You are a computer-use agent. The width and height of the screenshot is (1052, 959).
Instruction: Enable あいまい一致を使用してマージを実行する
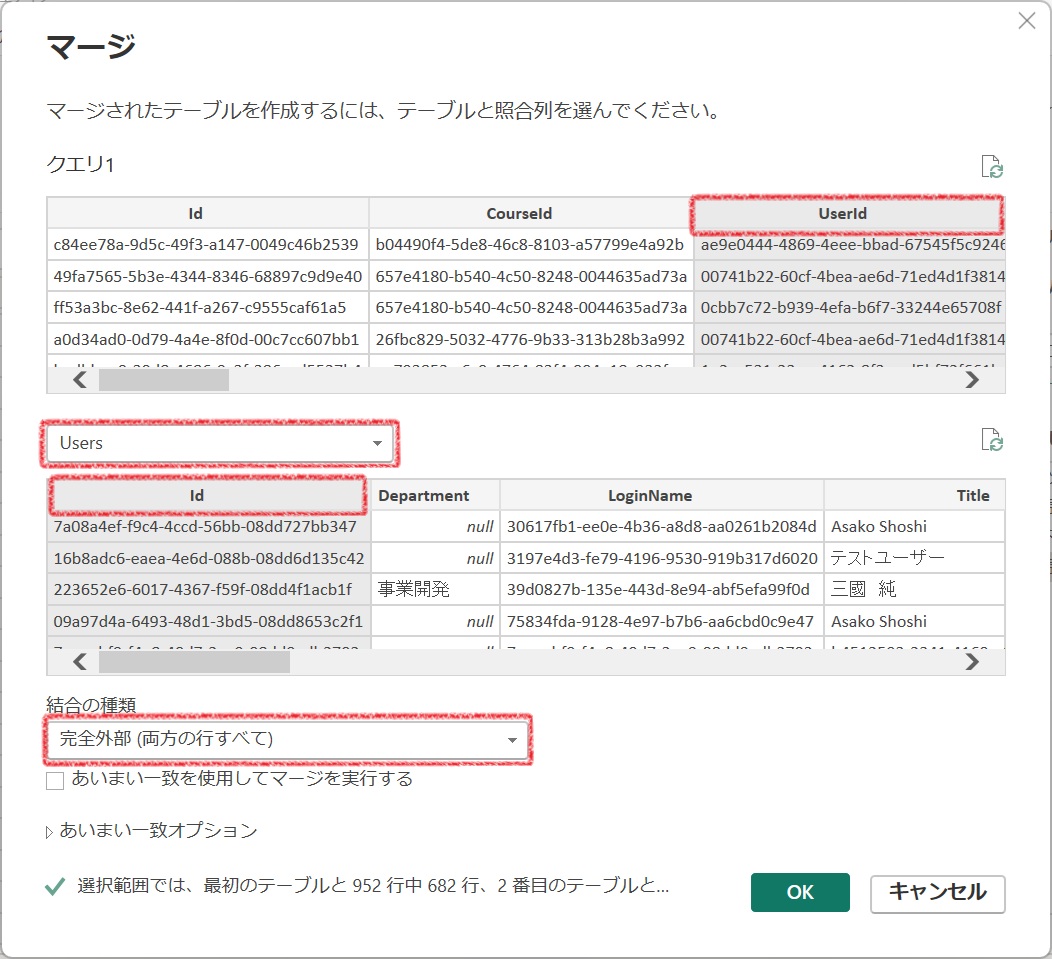click(55, 780)
